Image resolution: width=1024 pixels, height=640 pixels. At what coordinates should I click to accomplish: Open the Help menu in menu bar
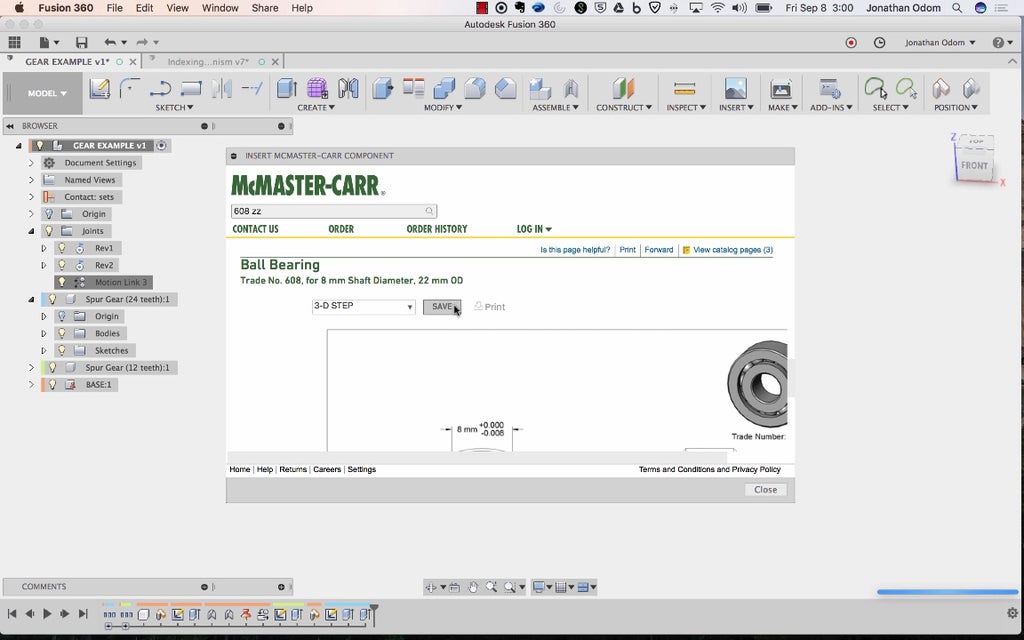click(302, 8)
